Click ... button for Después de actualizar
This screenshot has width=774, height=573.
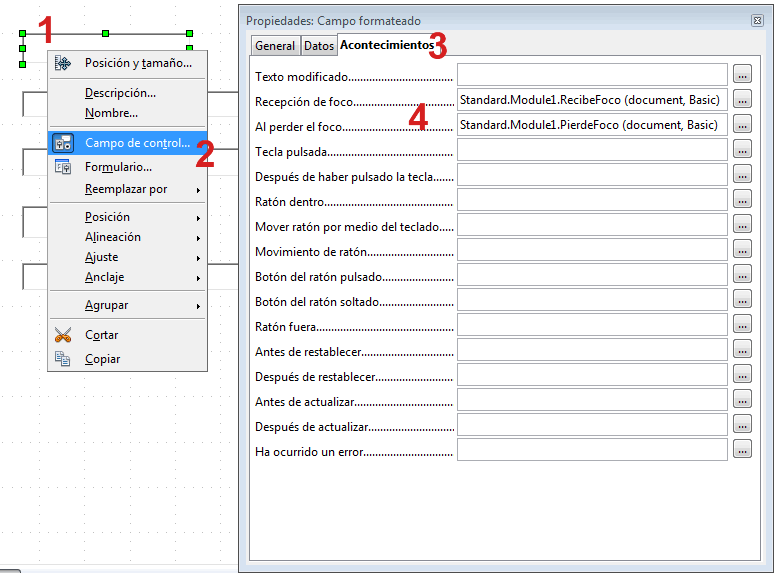742,424
